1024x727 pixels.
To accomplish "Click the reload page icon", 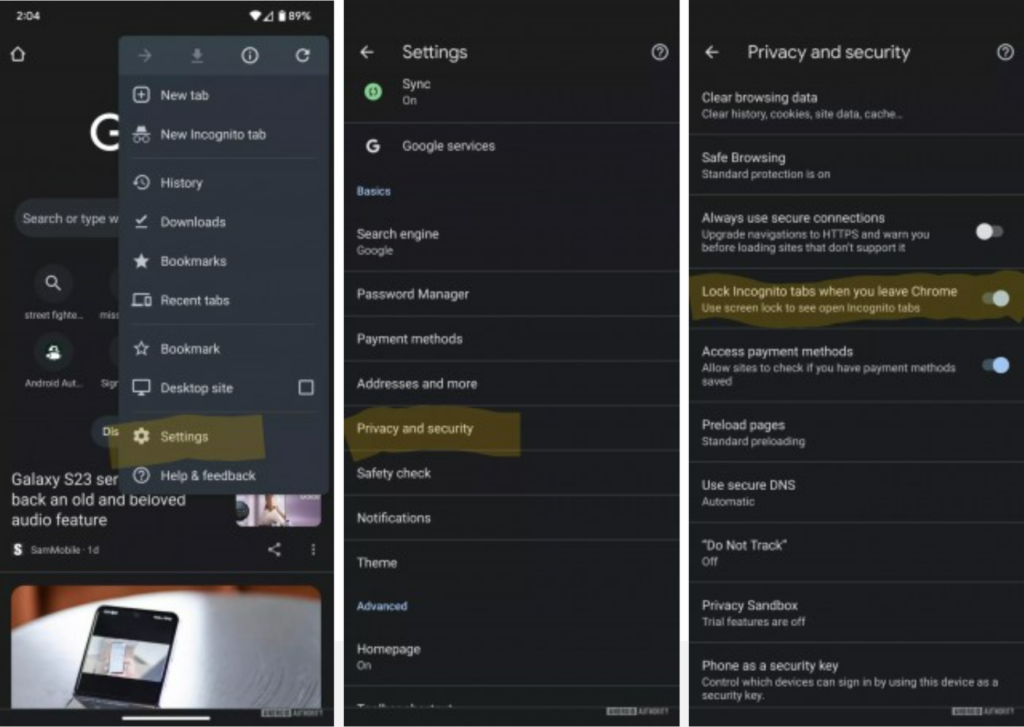I will pos(302,56).
